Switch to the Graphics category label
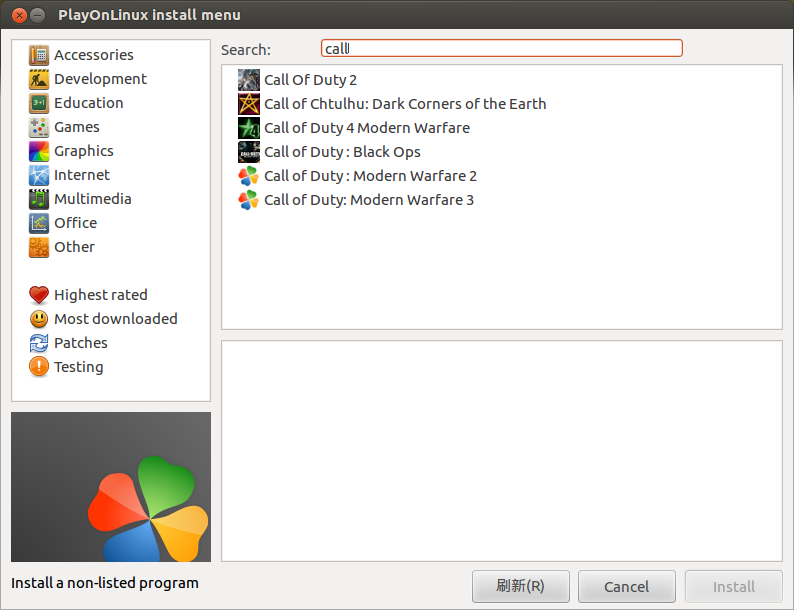 [84, 151]
